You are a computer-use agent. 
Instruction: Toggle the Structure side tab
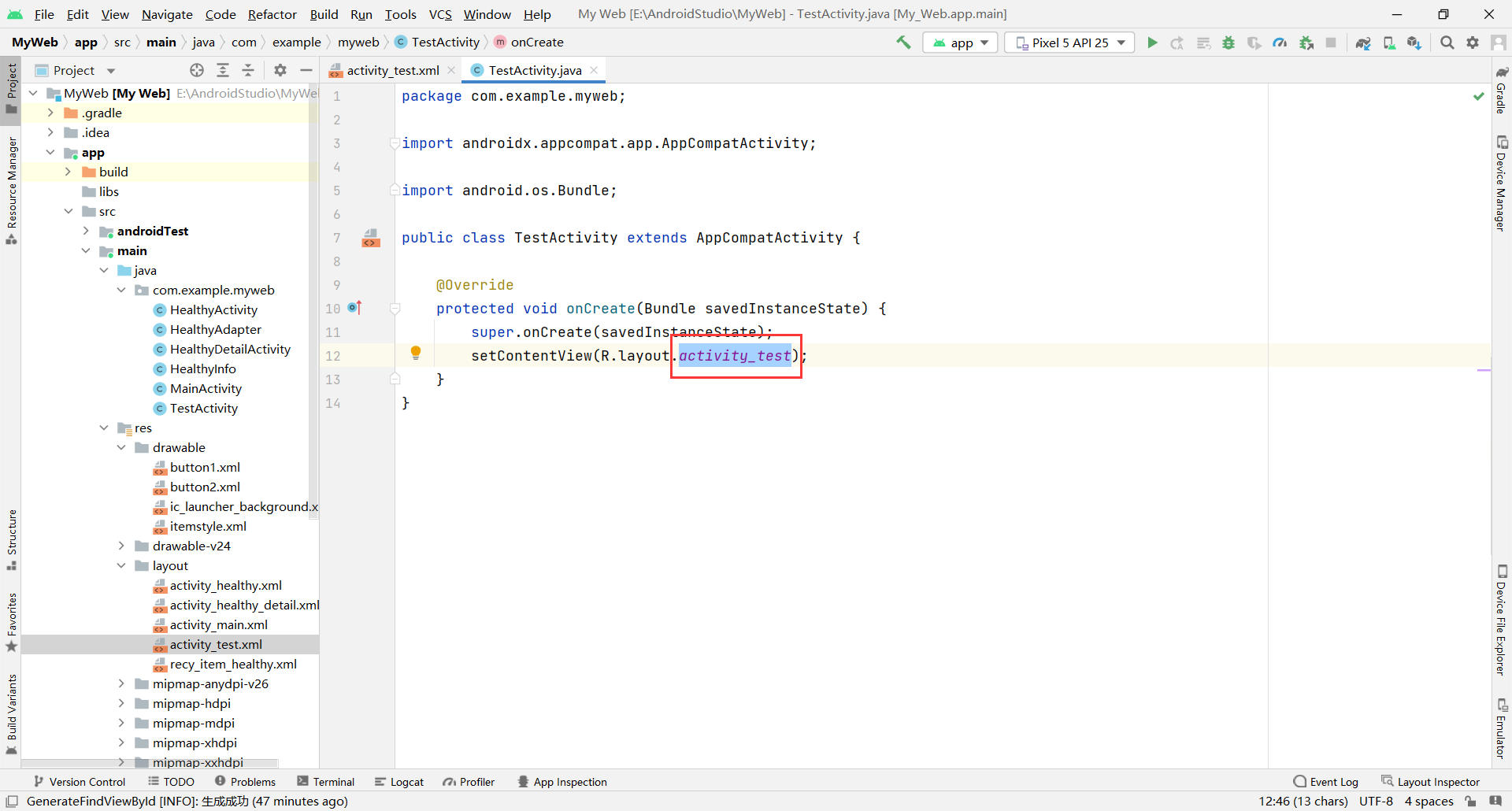point(11,539)
